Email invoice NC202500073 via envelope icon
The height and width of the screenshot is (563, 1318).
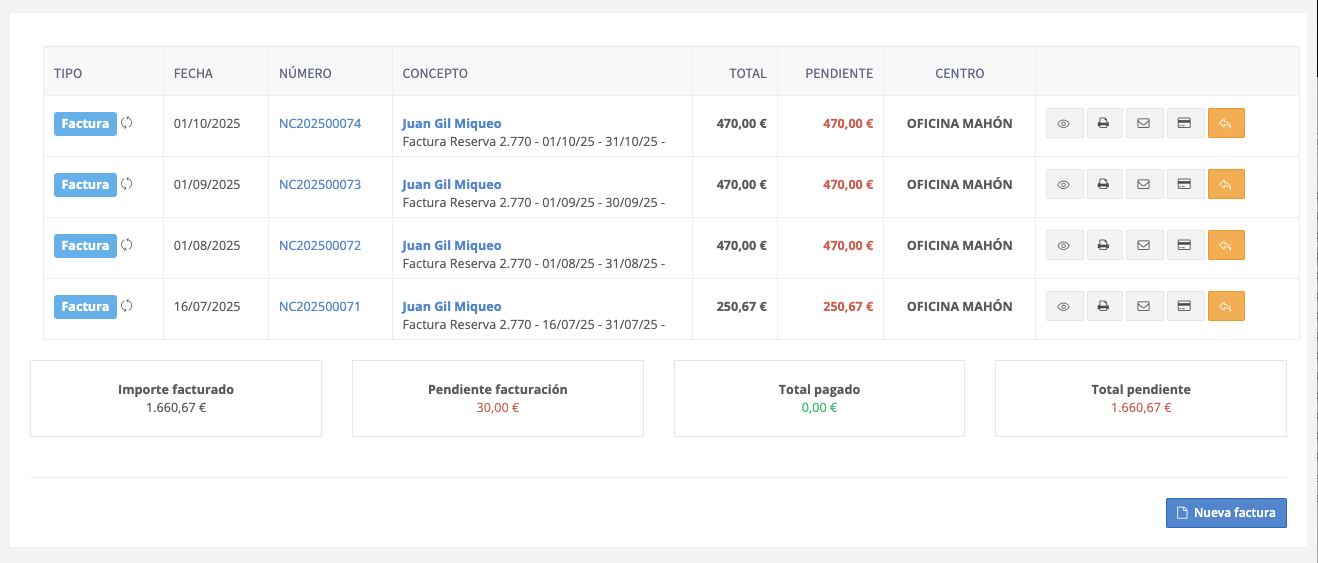pos(1144,185)
